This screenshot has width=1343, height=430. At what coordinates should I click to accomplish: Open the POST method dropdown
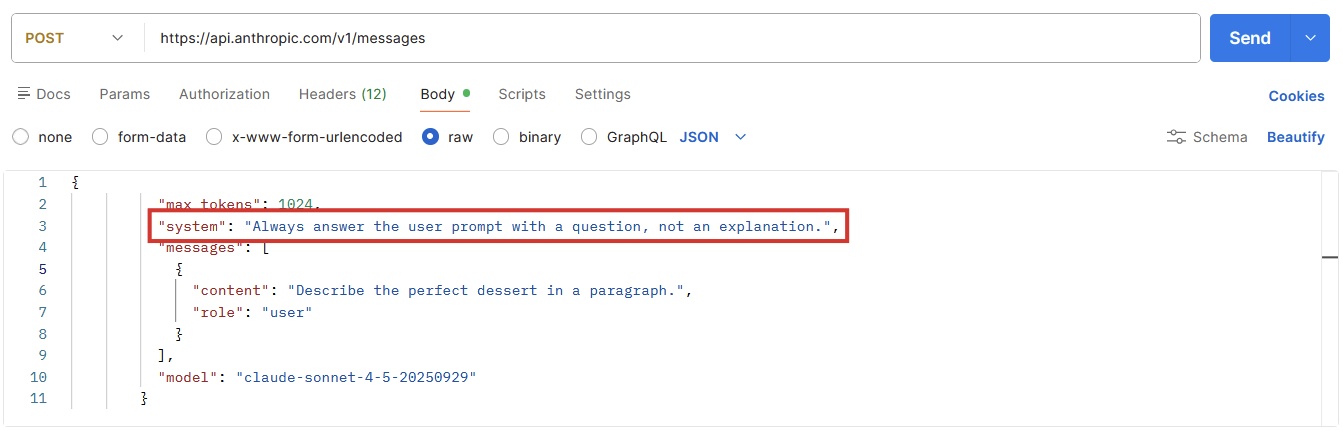tap(75, 38)
